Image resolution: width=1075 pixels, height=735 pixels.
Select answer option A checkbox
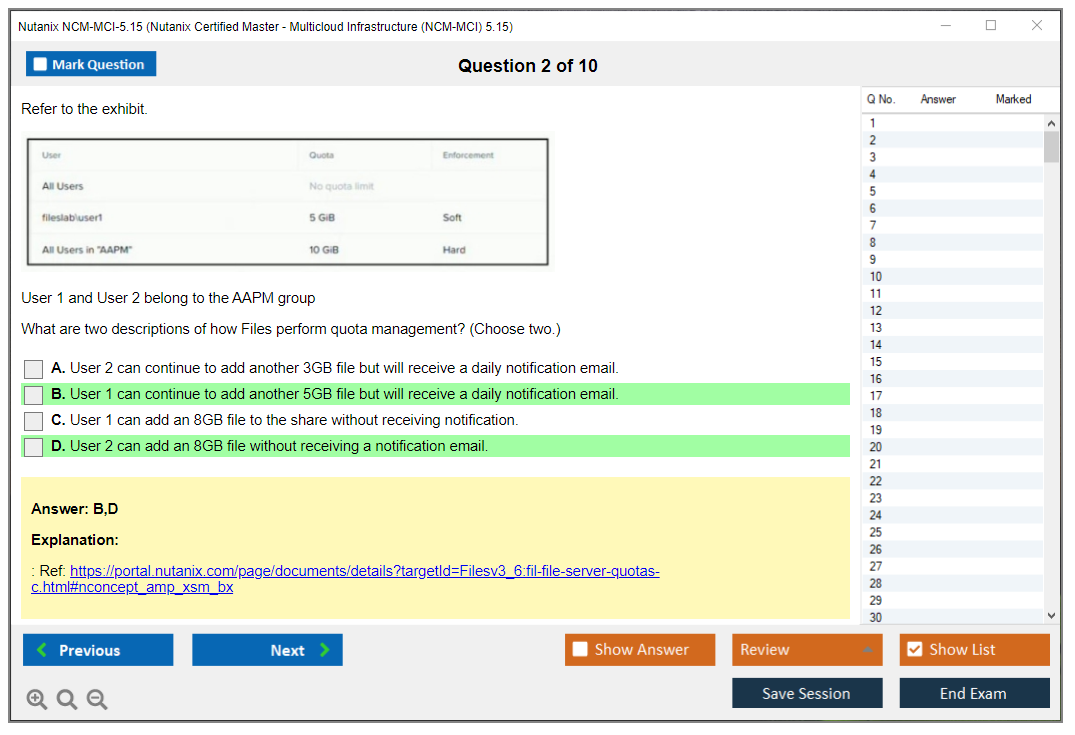(x=34, y=369)
